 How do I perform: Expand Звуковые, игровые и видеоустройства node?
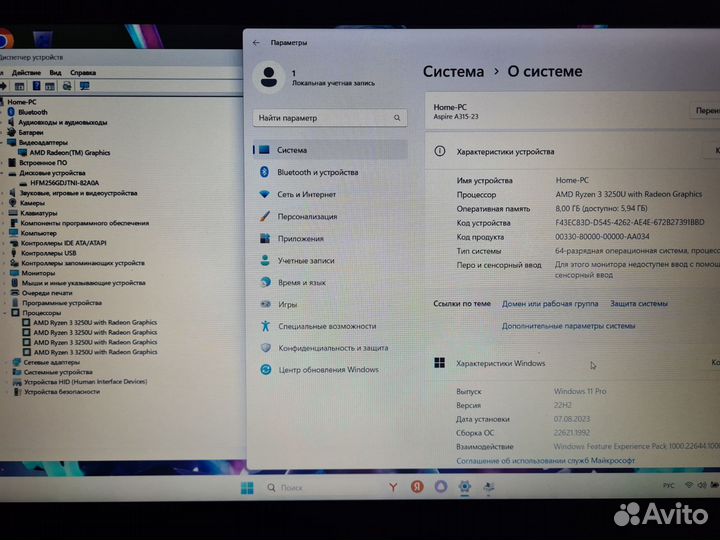click(x=3, y=193)
